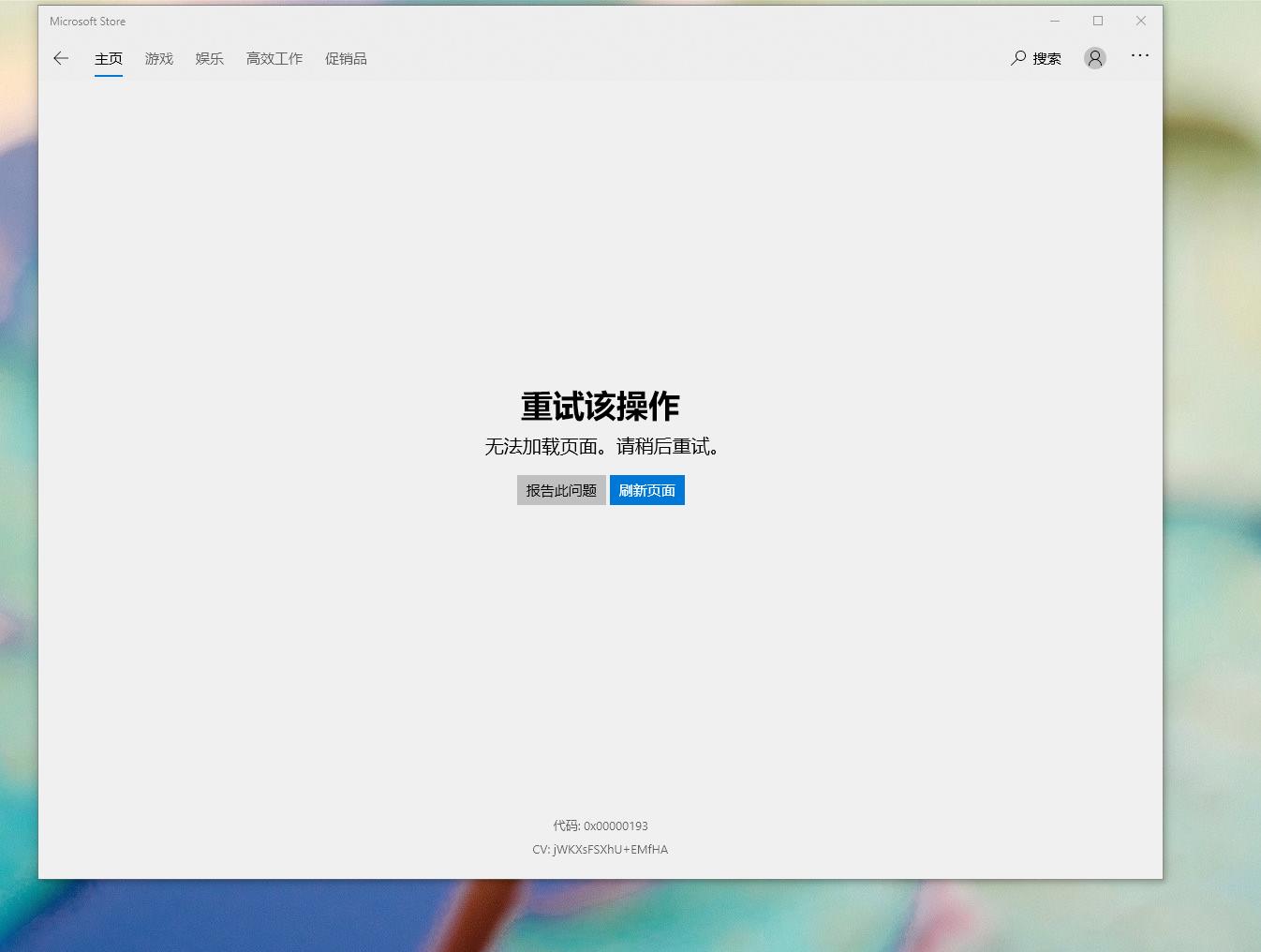The width and height of the screenshot is (1261, 952).
Task: Go back using the arrow icon
Action: pos(61,58)
